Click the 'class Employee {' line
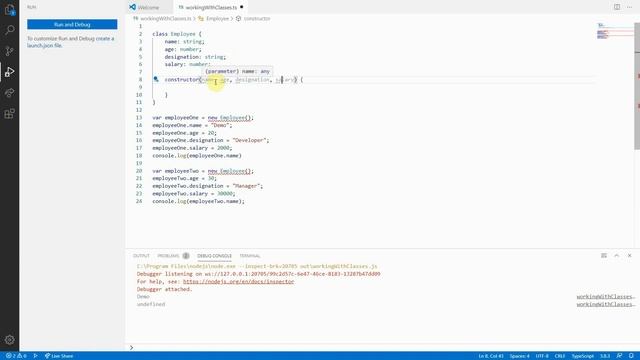The height and width of the screenshot is (360, 640). tap(177, 34)
